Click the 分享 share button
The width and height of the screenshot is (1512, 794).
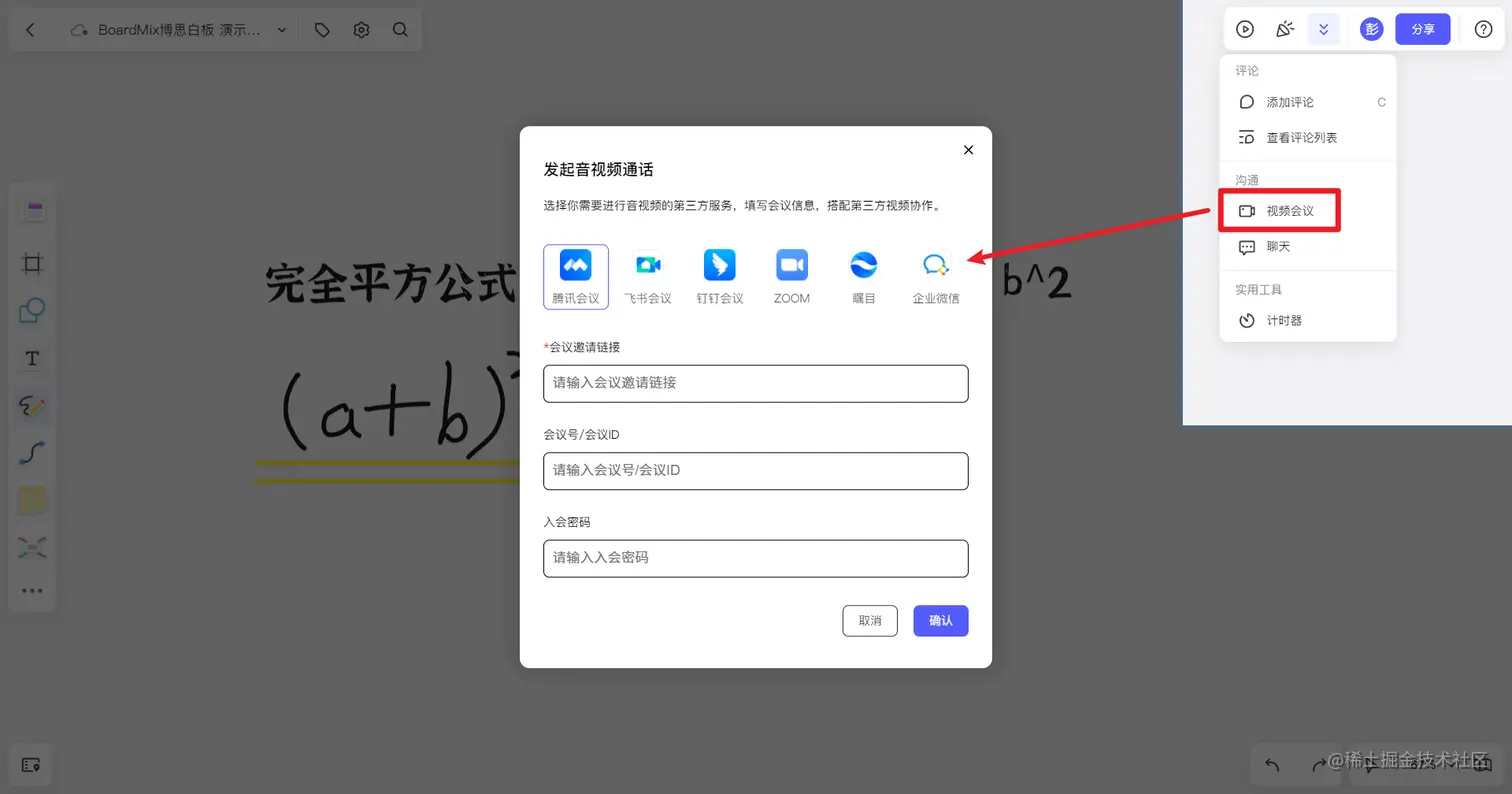(1422, 29)
